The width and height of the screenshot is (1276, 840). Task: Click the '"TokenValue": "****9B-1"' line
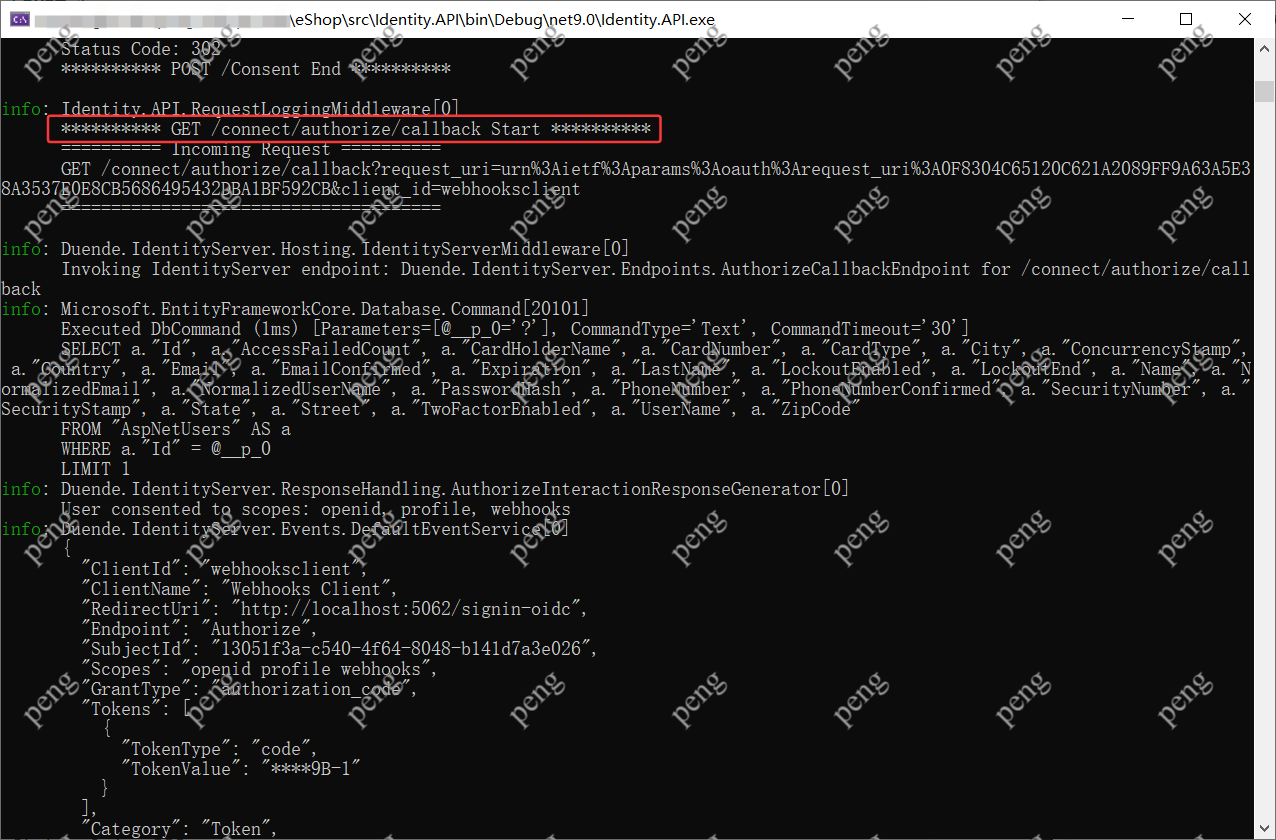(x=241, y=769)
